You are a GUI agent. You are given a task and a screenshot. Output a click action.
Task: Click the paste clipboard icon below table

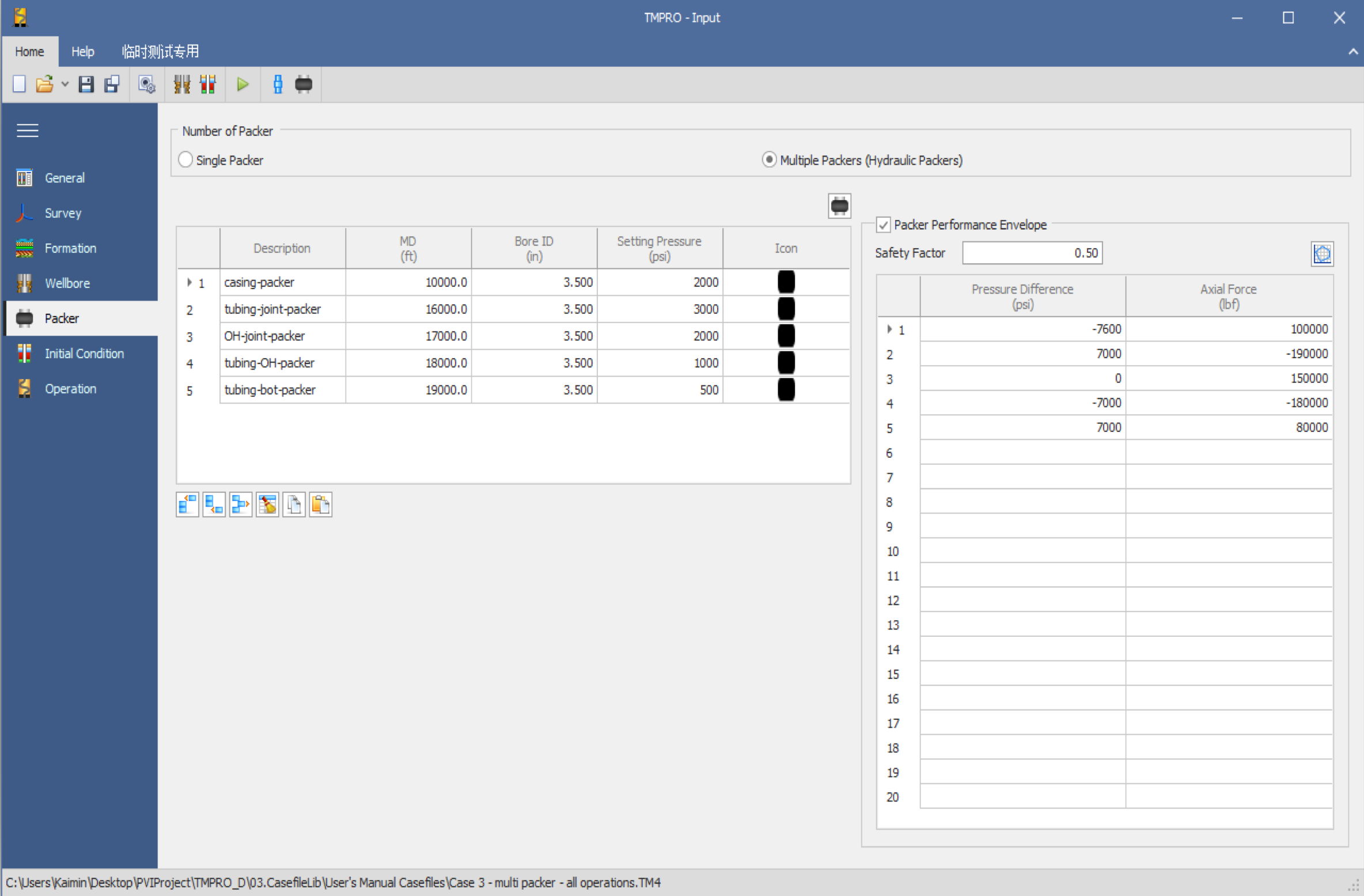(320, 504)
